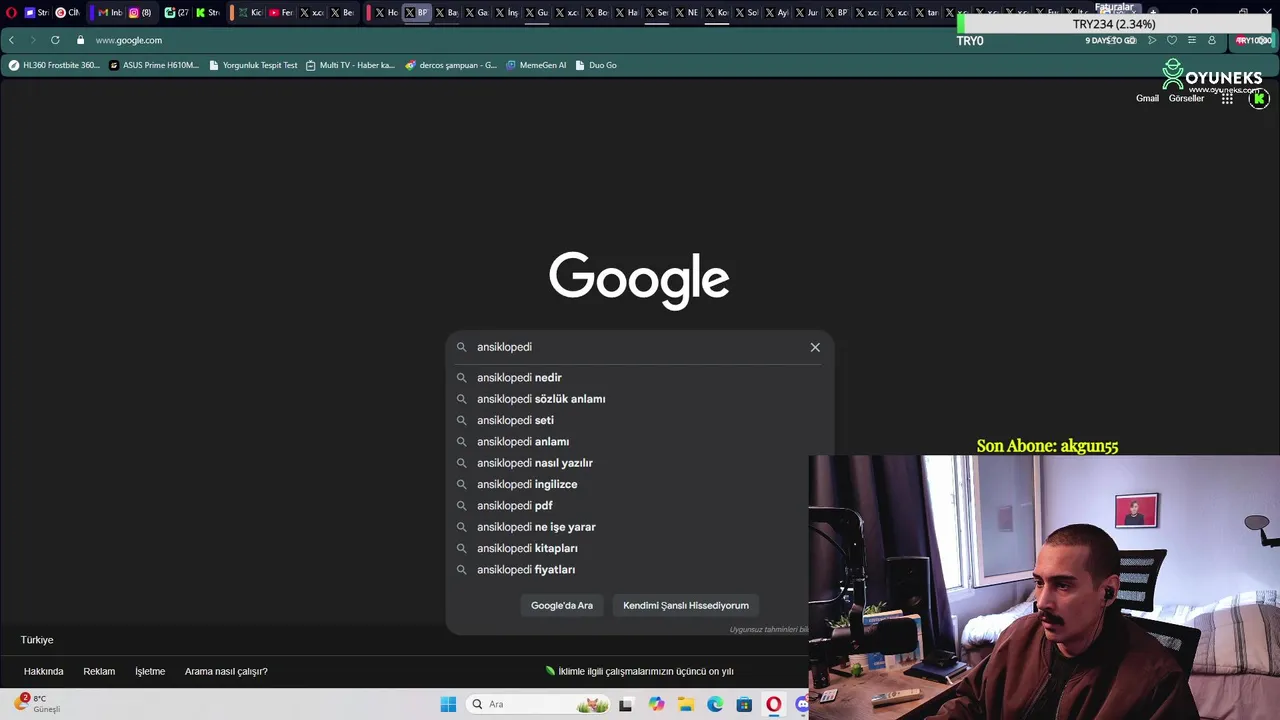The width and height of the screenshot is (1280, 720).
Task: Click the play icon in the address bar
Action: click(x=1152, y=40)
